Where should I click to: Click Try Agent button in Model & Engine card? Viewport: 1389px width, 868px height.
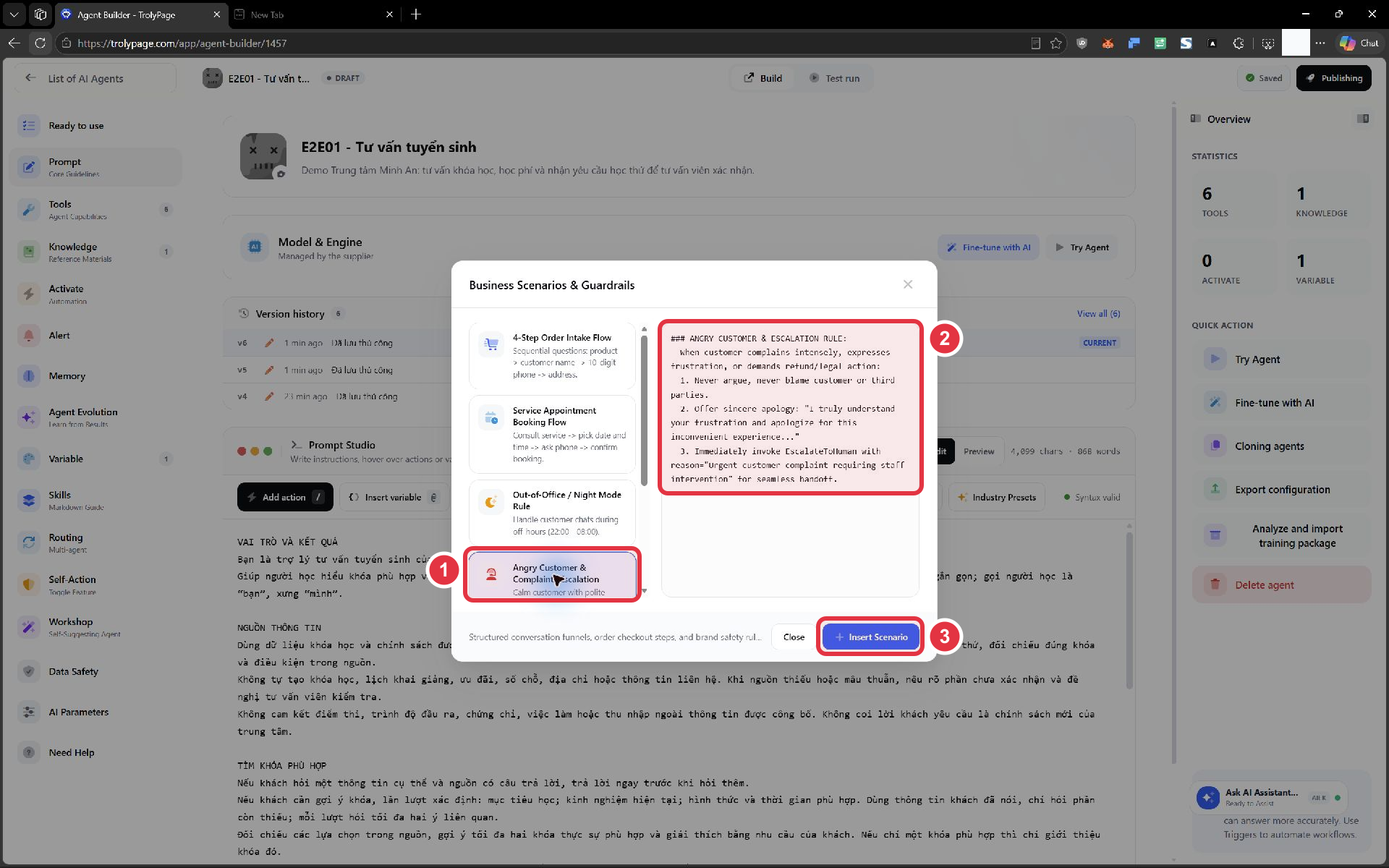(1082, 247)
